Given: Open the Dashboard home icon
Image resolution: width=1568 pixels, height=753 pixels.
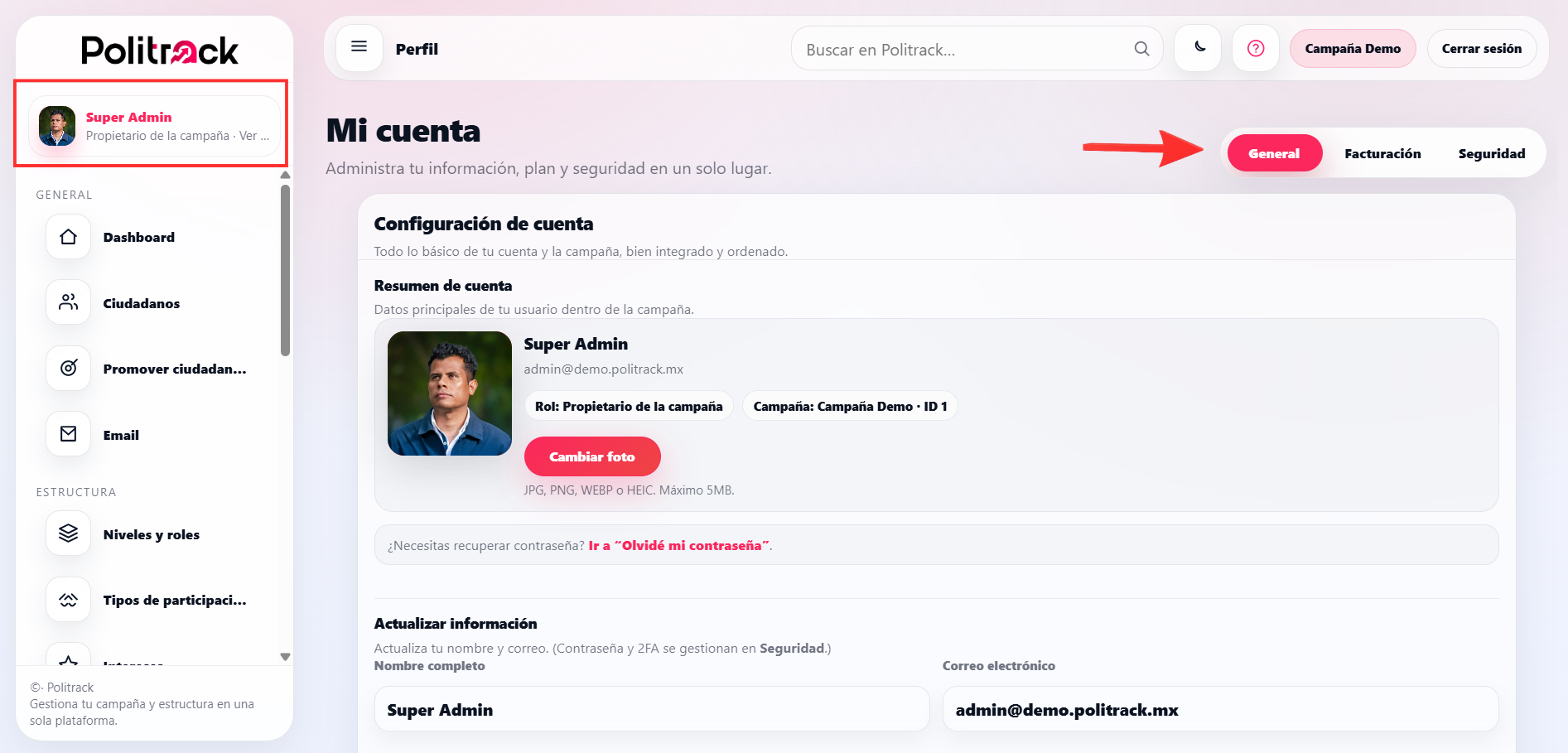Looking at the screenshot, I should [67, 237].
